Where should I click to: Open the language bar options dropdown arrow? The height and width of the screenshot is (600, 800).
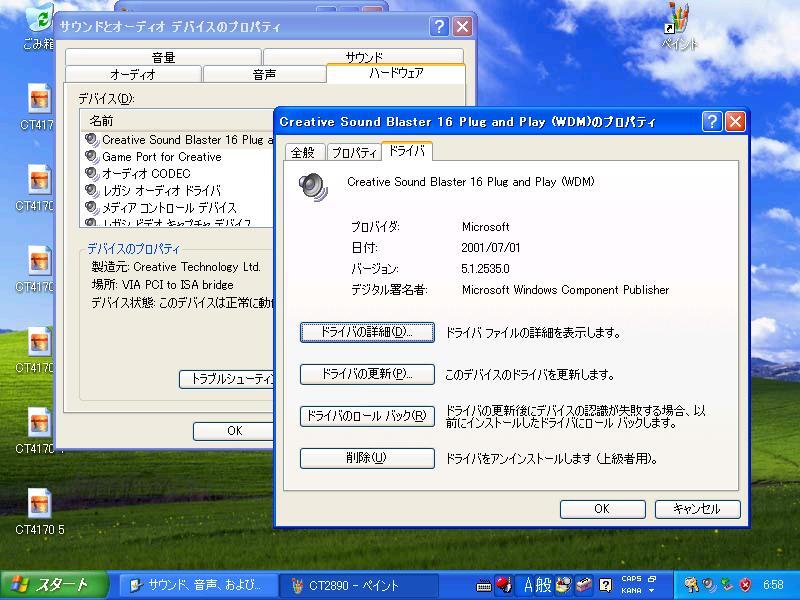click(x=652, y=591)
